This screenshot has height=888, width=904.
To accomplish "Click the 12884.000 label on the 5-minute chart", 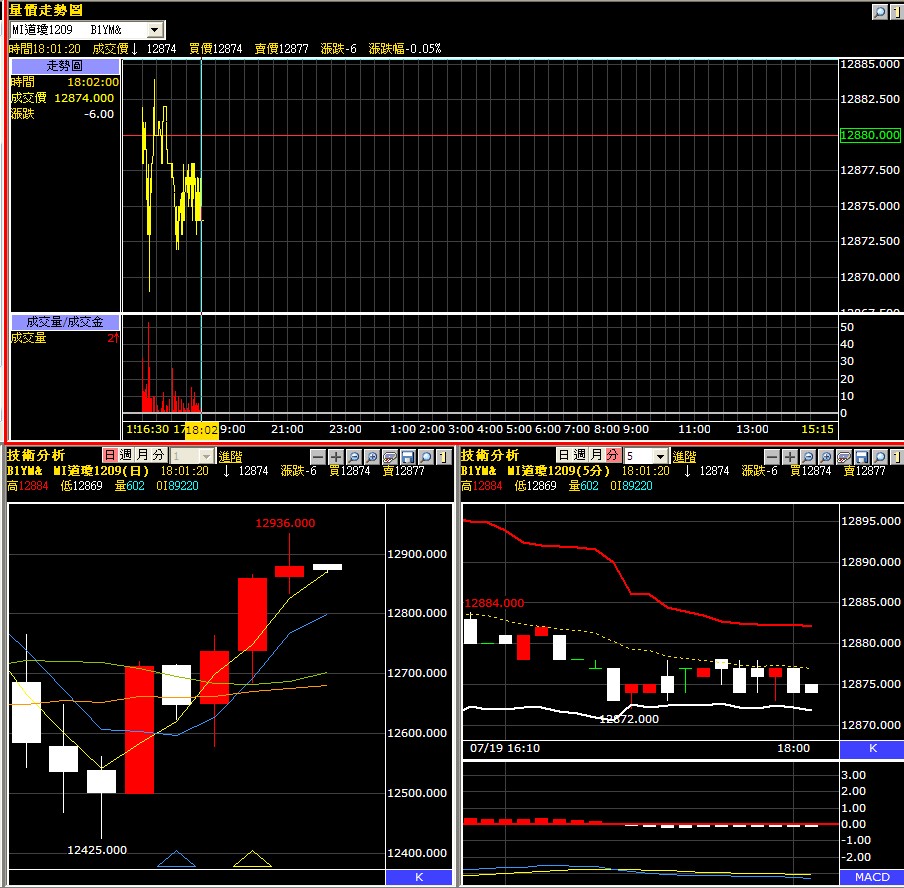I will click(x=494, y=603).
